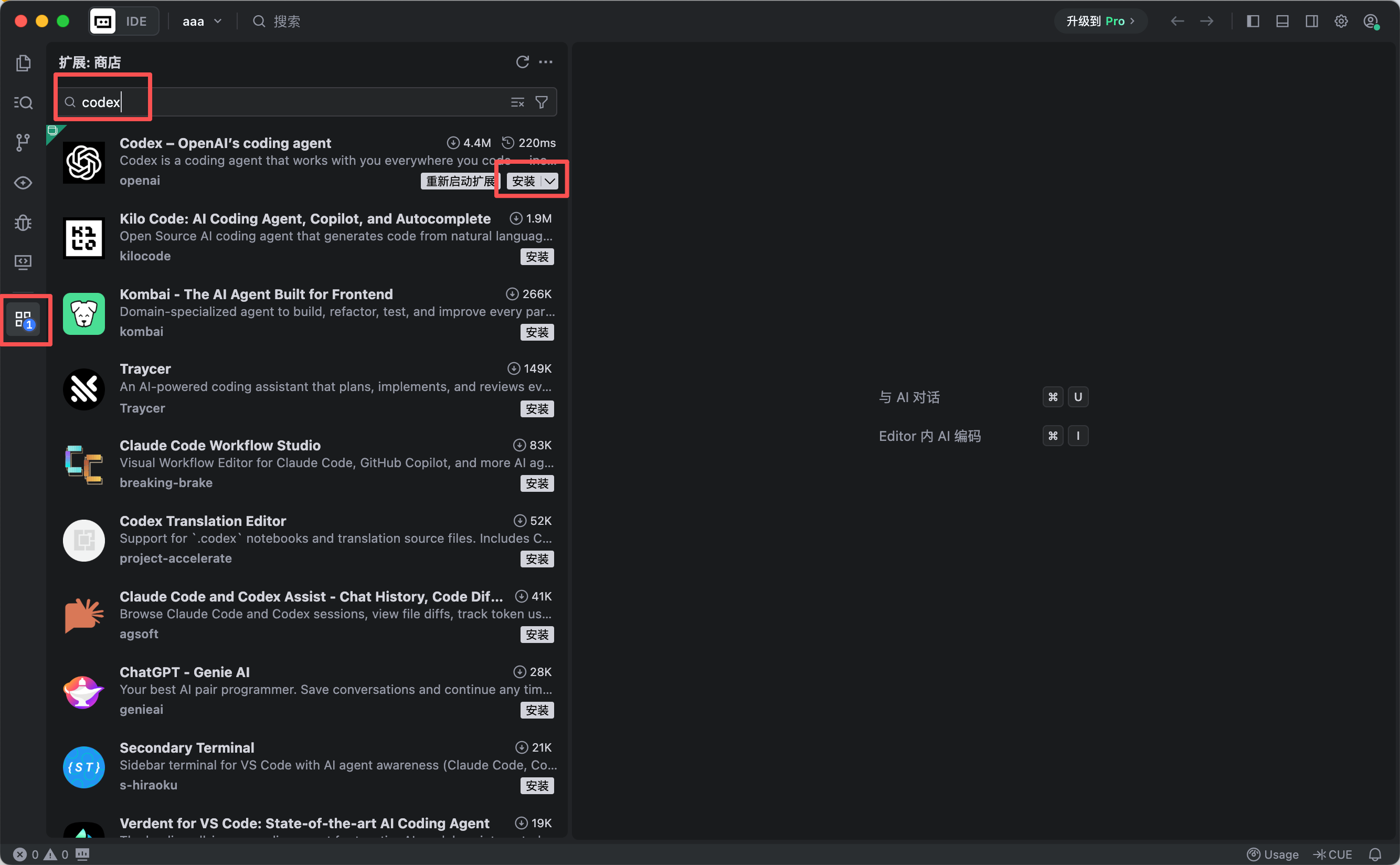Image resolution: width=1400 pixels, height=865 pixels.
Task: Open extensions panel more actions menu
Action: click(x=546, y=62)
